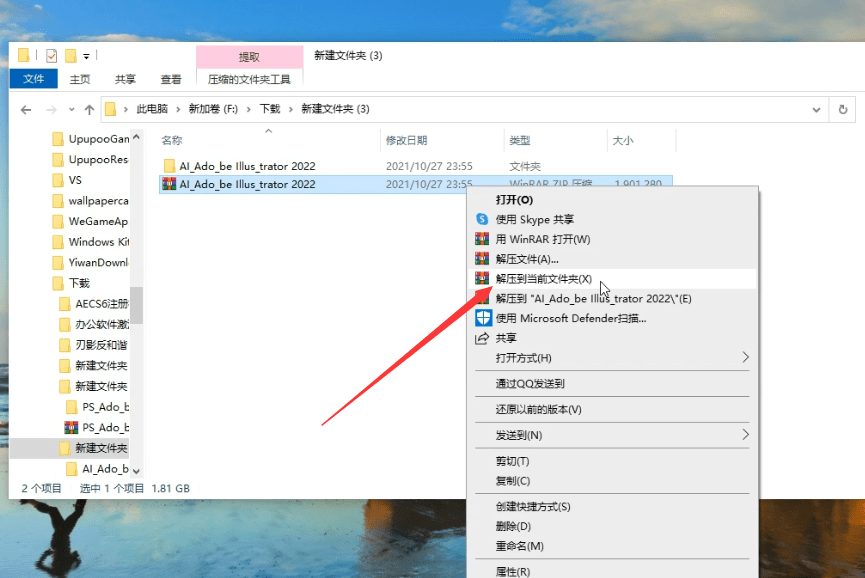Select 复制(C) in context menu
Screen dimensions: 865x578
click(x=612, y=480)
